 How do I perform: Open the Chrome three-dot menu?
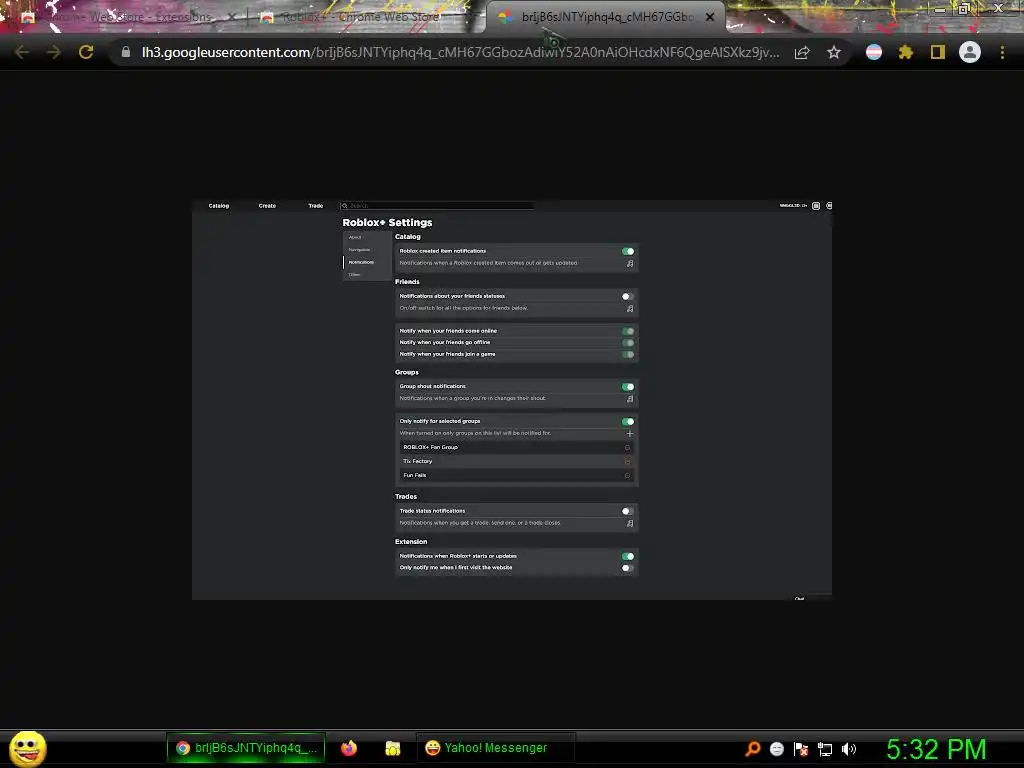pos(1002,52)
